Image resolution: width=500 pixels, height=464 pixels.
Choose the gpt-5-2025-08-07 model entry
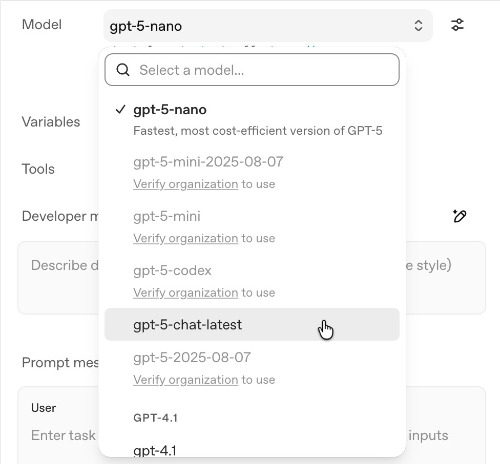tap(252, 368)
